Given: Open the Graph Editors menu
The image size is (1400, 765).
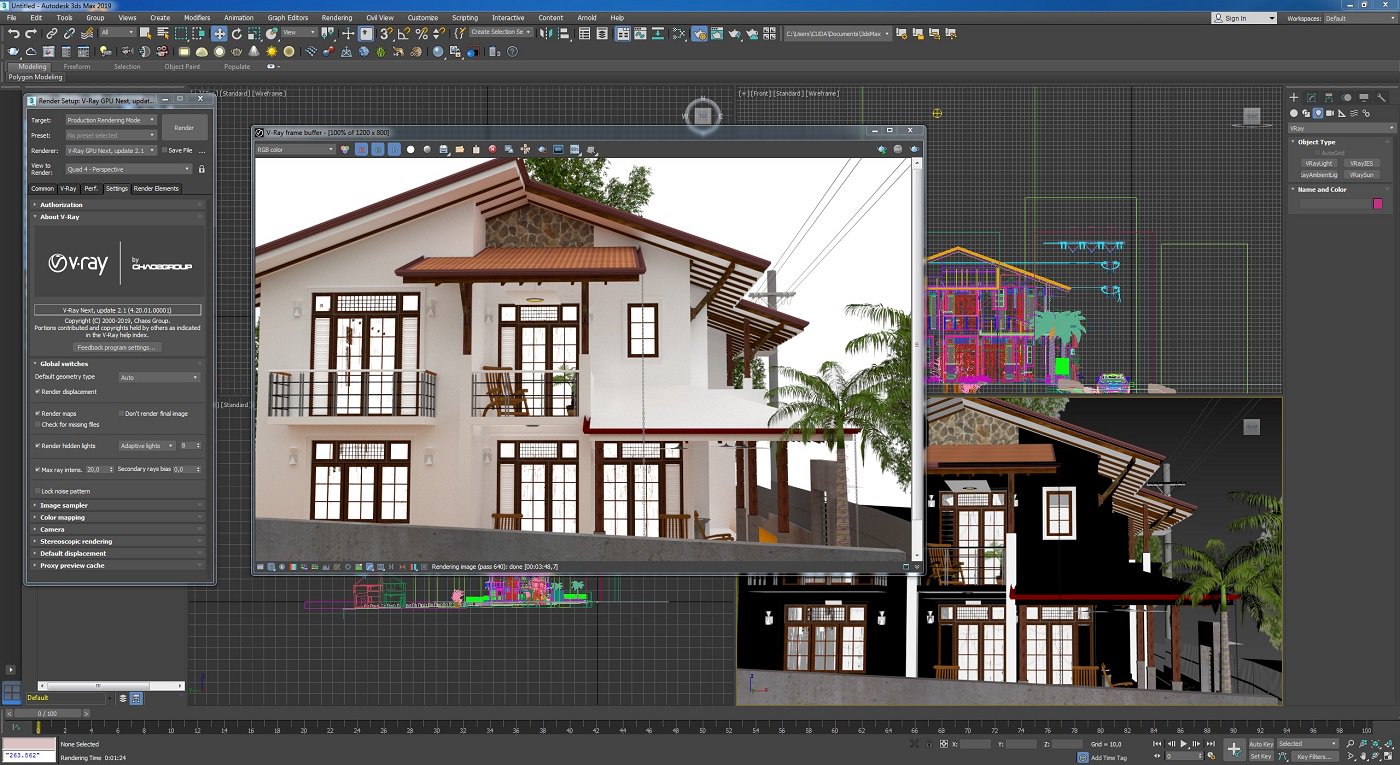Looking at the screenshot, I should point(288,18).
